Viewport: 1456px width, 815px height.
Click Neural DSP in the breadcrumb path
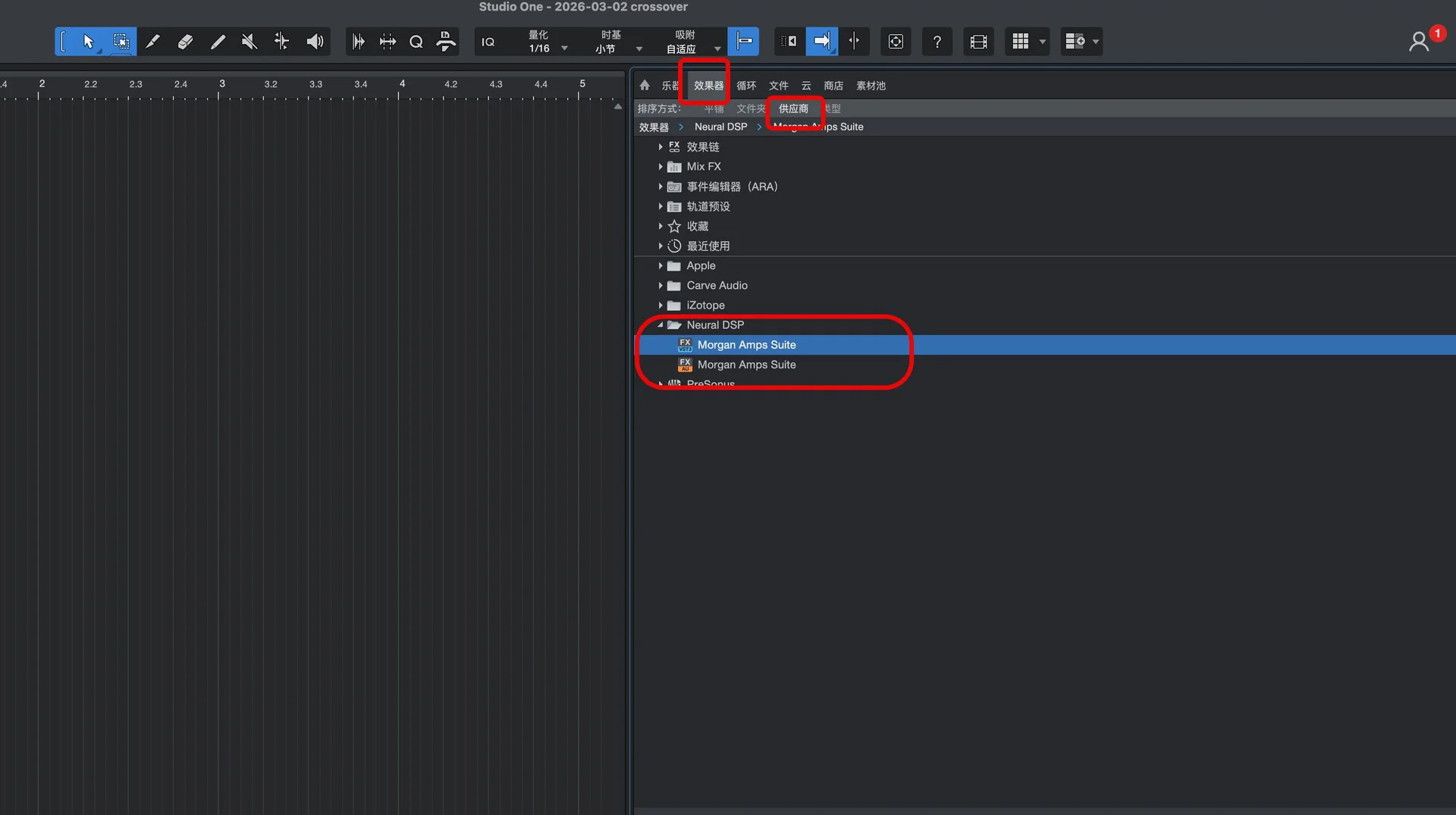720,127
